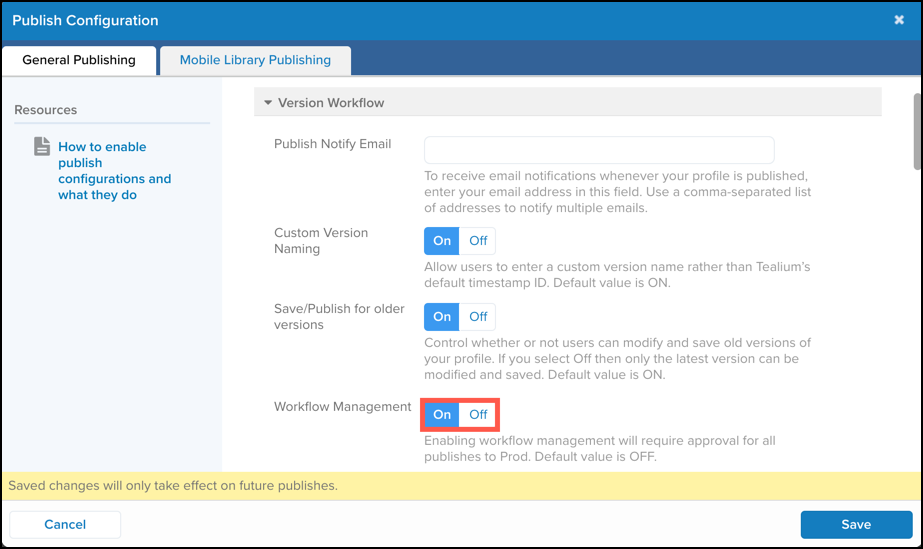
Task: Click the document icon under Resources
Action: [42, 147]
